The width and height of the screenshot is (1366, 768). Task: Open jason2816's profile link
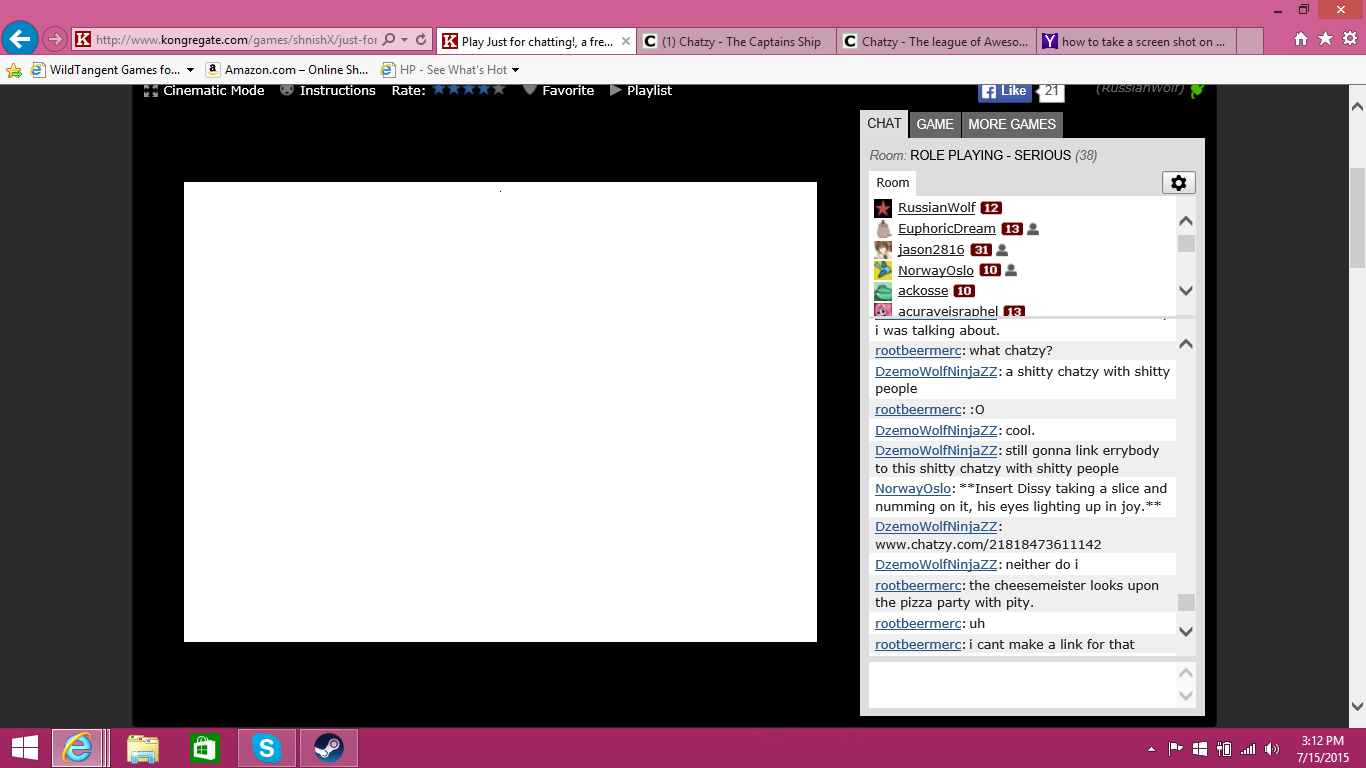[x=931, y=250]
